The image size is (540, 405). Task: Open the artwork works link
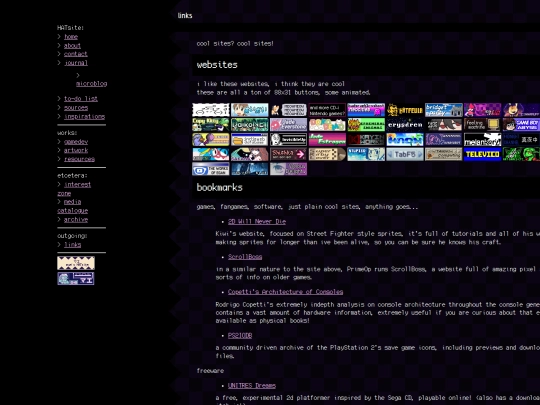pyautogui.click(x=76, y=150)
